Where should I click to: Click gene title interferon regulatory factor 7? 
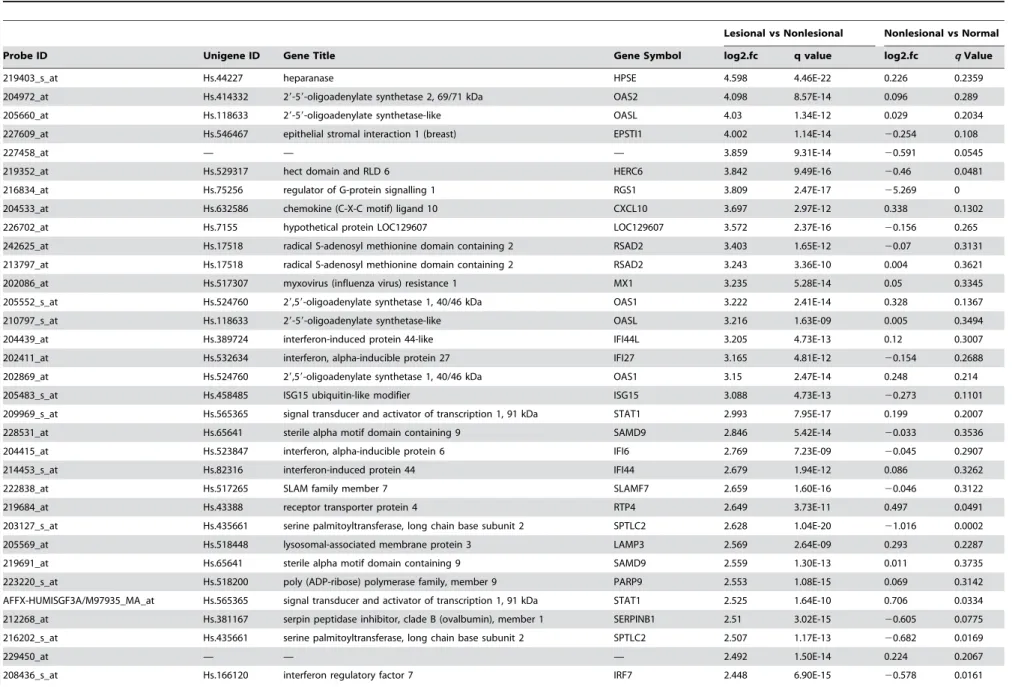[x=347, y=676]
